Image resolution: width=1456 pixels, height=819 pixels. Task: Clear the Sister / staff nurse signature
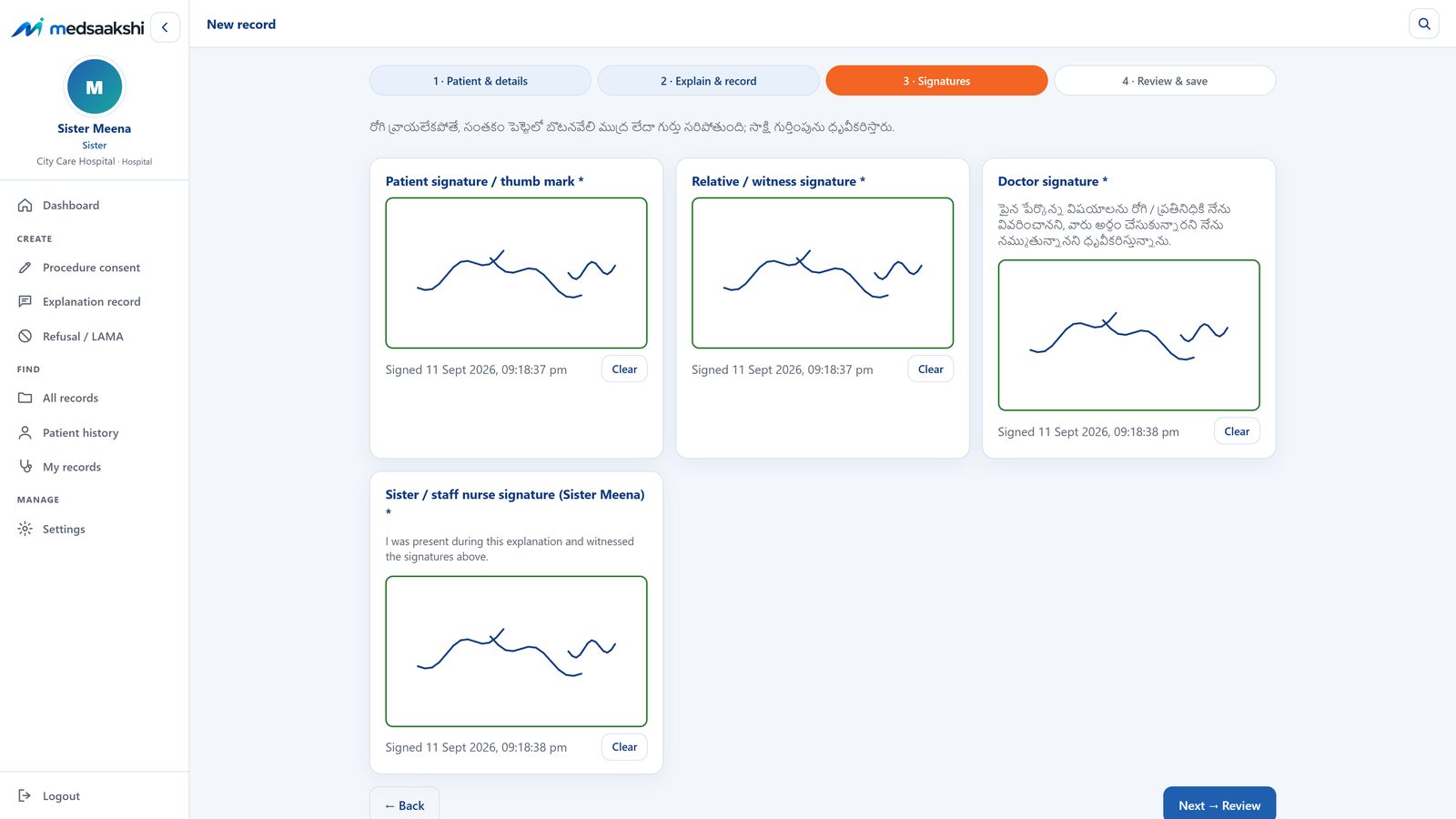[x=624, y=747]
